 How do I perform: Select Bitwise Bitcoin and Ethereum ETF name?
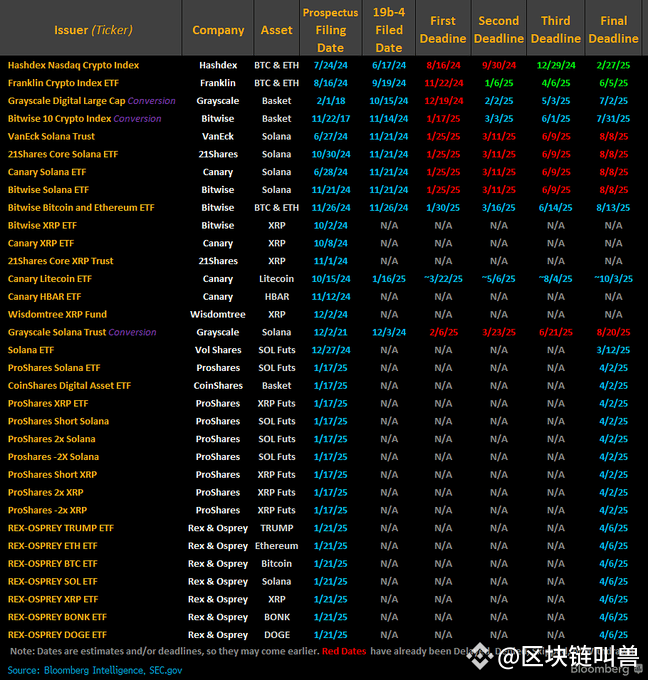click(x=81, y=208)
